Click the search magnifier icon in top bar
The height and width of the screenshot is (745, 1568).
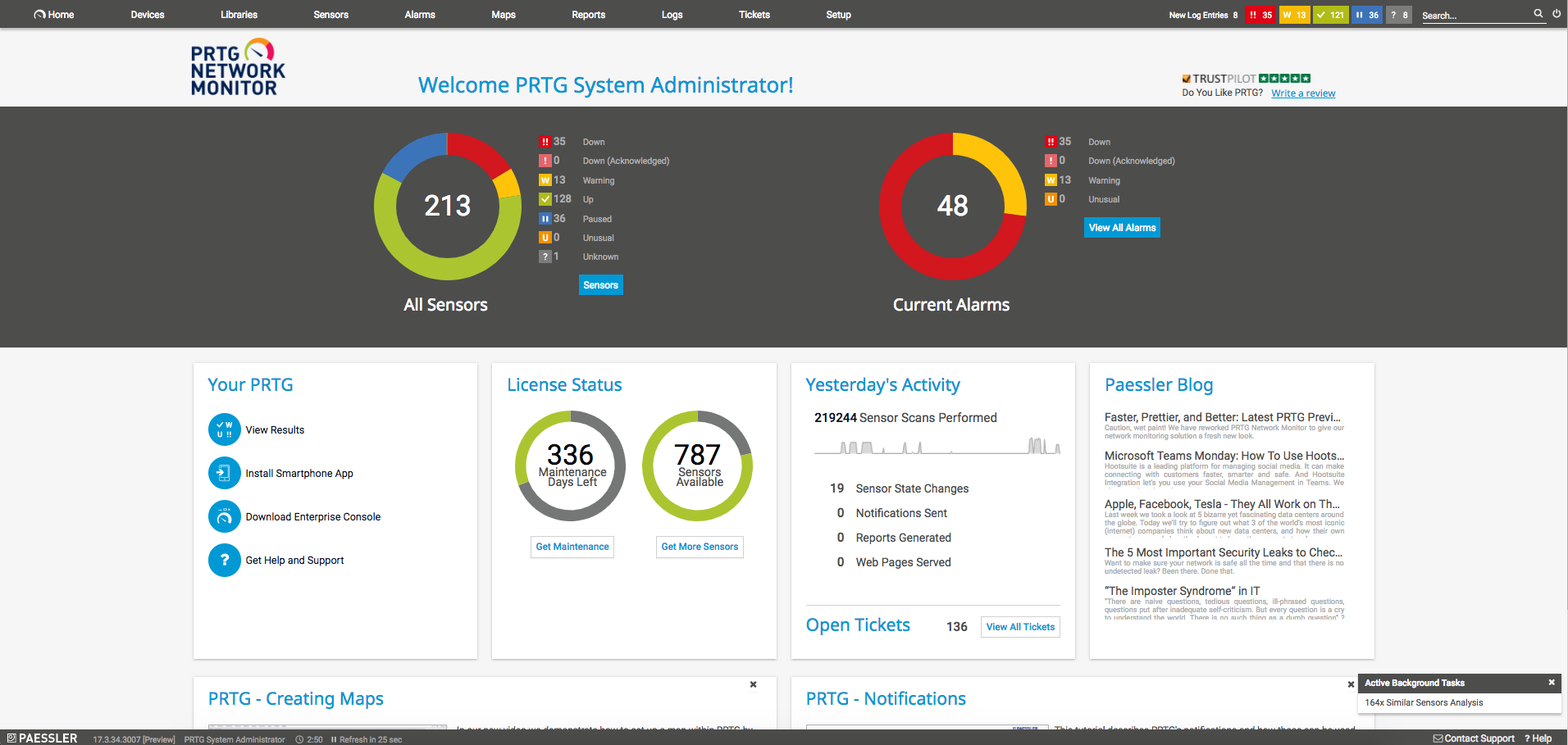1538,14
